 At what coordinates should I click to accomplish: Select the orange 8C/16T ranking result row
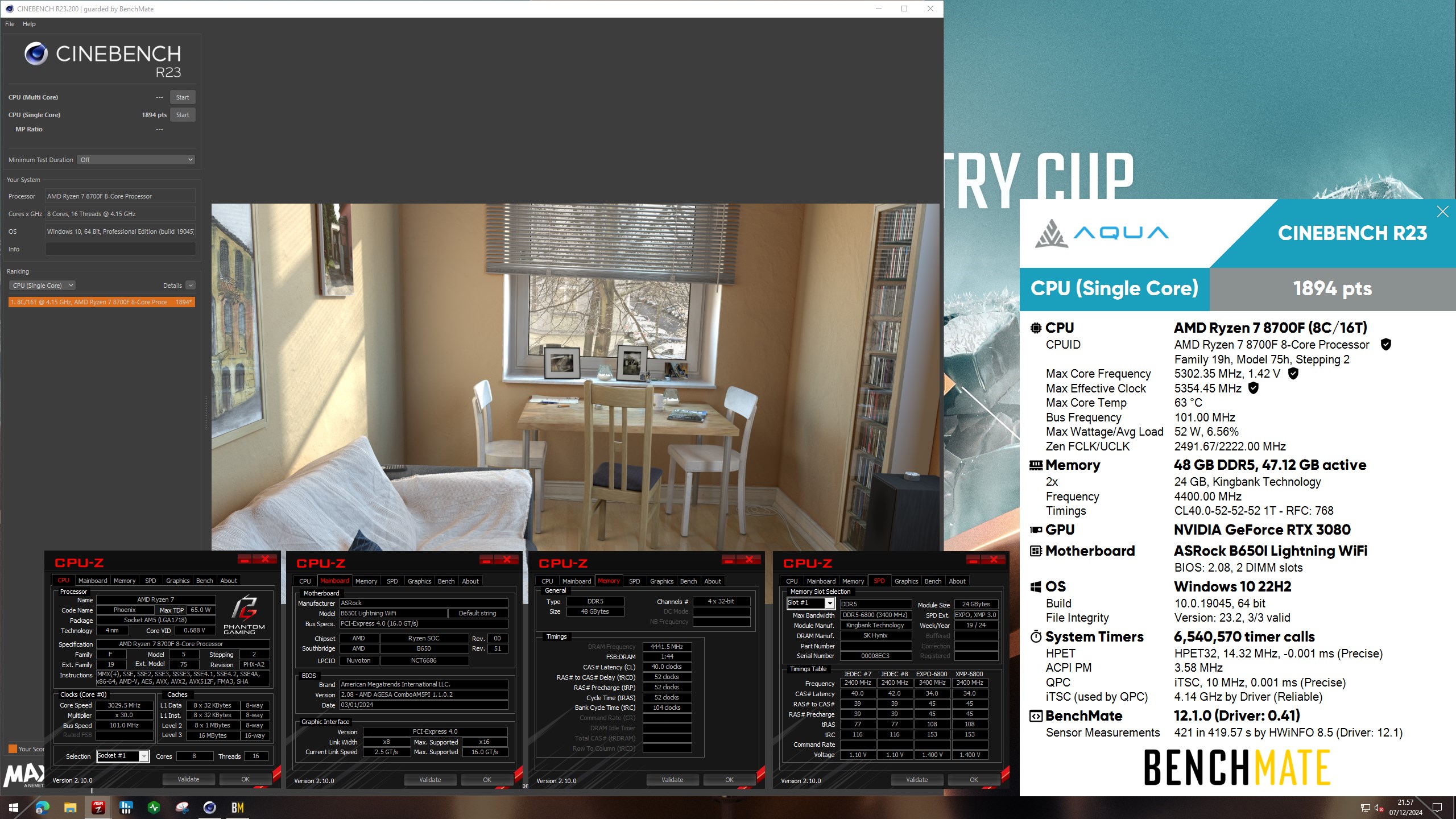102,302
